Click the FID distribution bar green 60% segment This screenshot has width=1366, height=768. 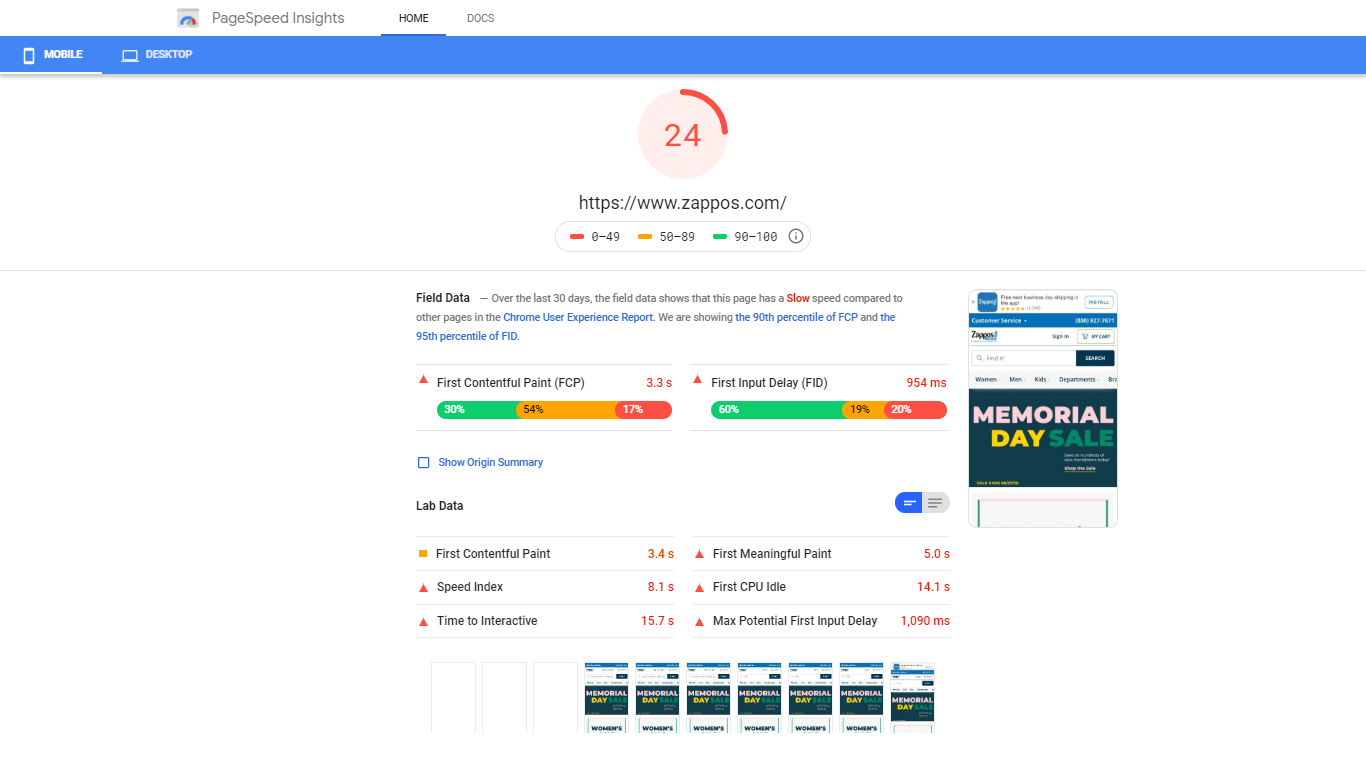tap(776, 410)
